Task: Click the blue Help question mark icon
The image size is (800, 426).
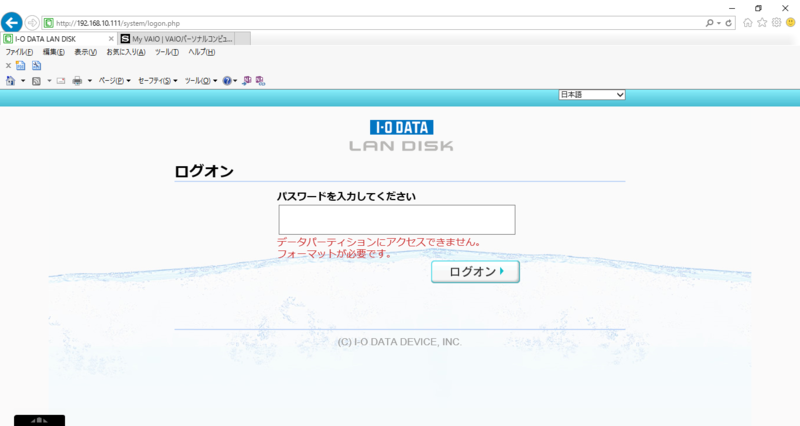Action: click(227, 81)
